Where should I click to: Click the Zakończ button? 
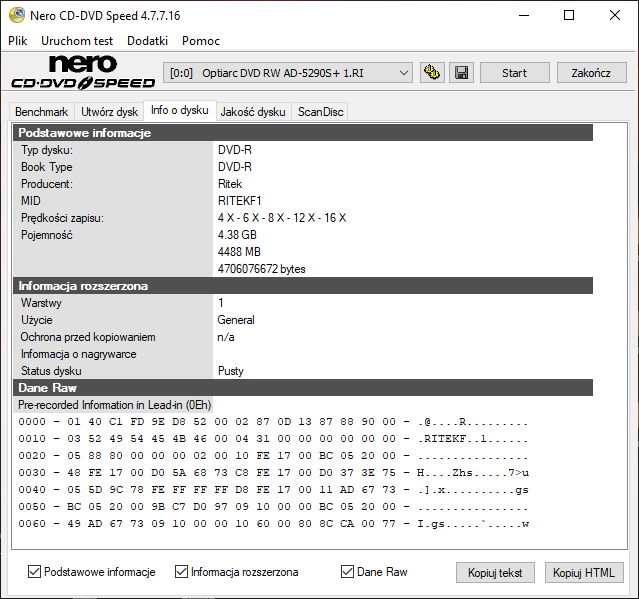591,73
